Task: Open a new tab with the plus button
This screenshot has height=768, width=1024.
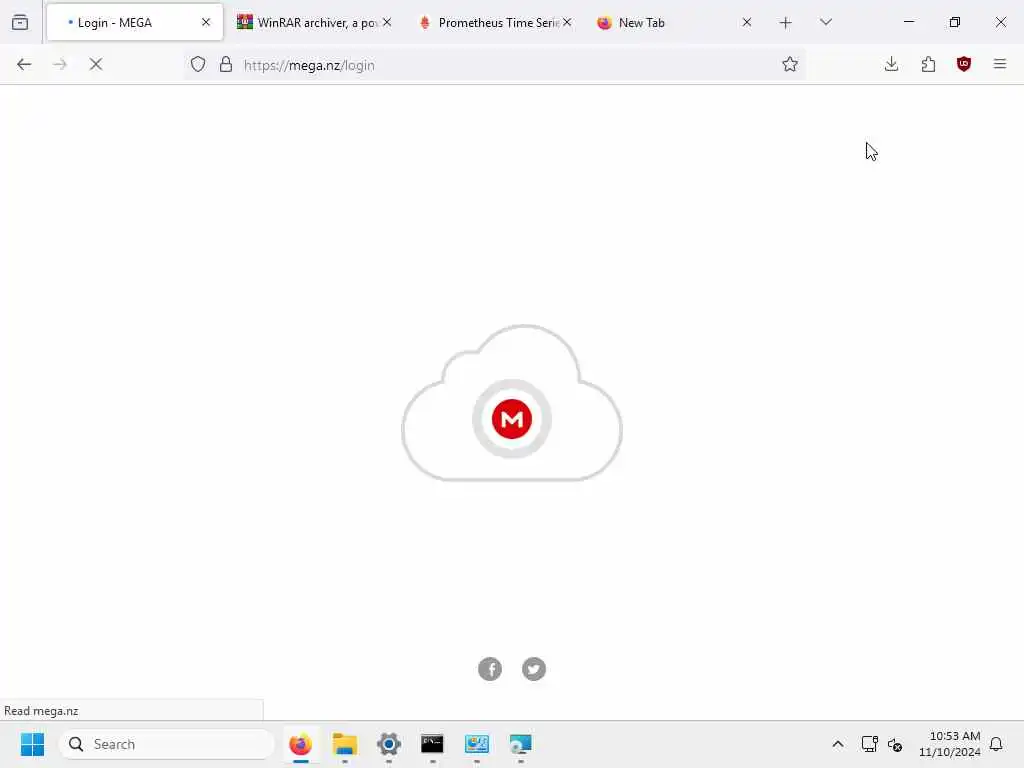Action: point(786,23)
